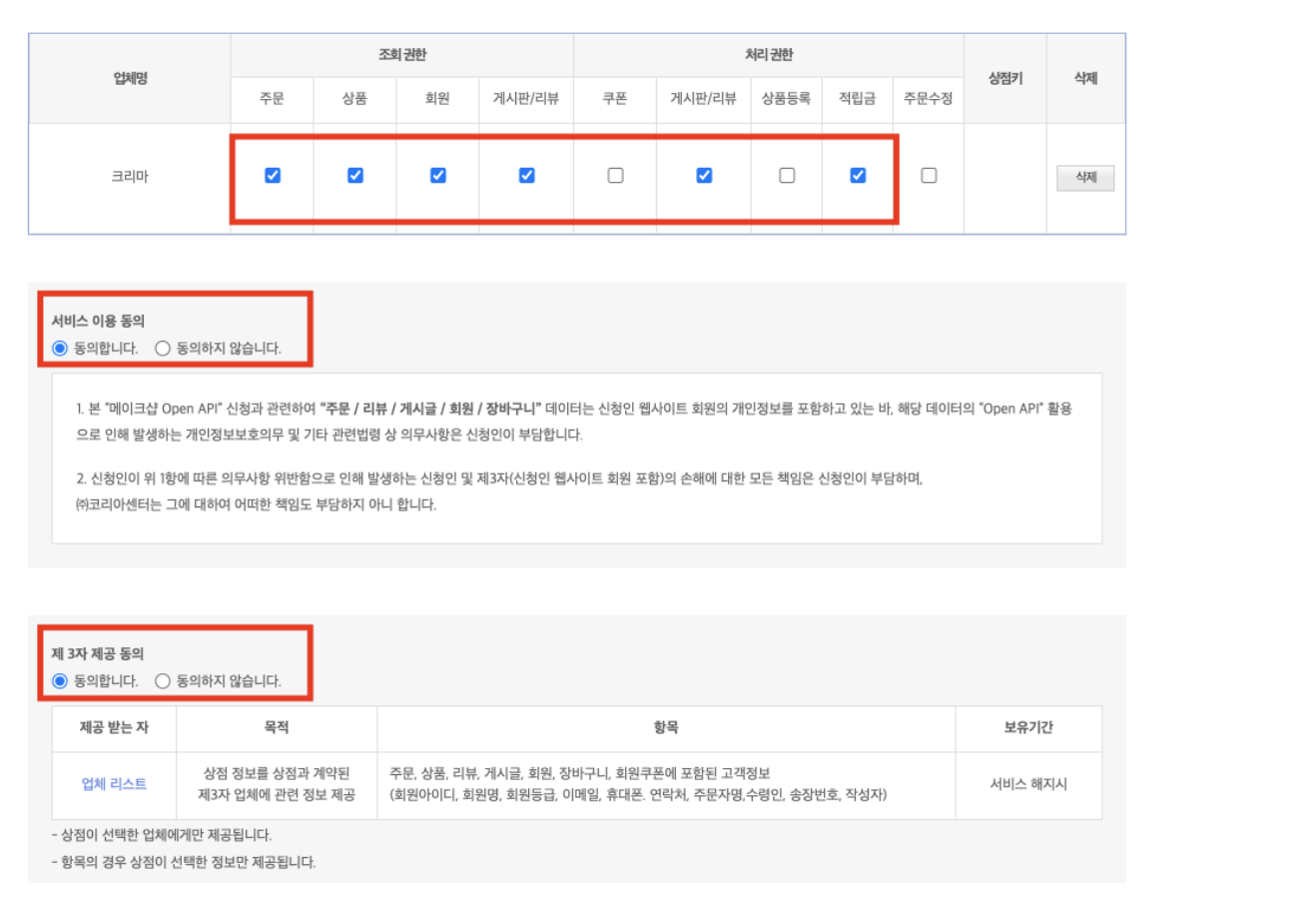Screen dimensions: 1316x913
Task: Toggle the 회원 view permission checkbox
Action: 437,176
